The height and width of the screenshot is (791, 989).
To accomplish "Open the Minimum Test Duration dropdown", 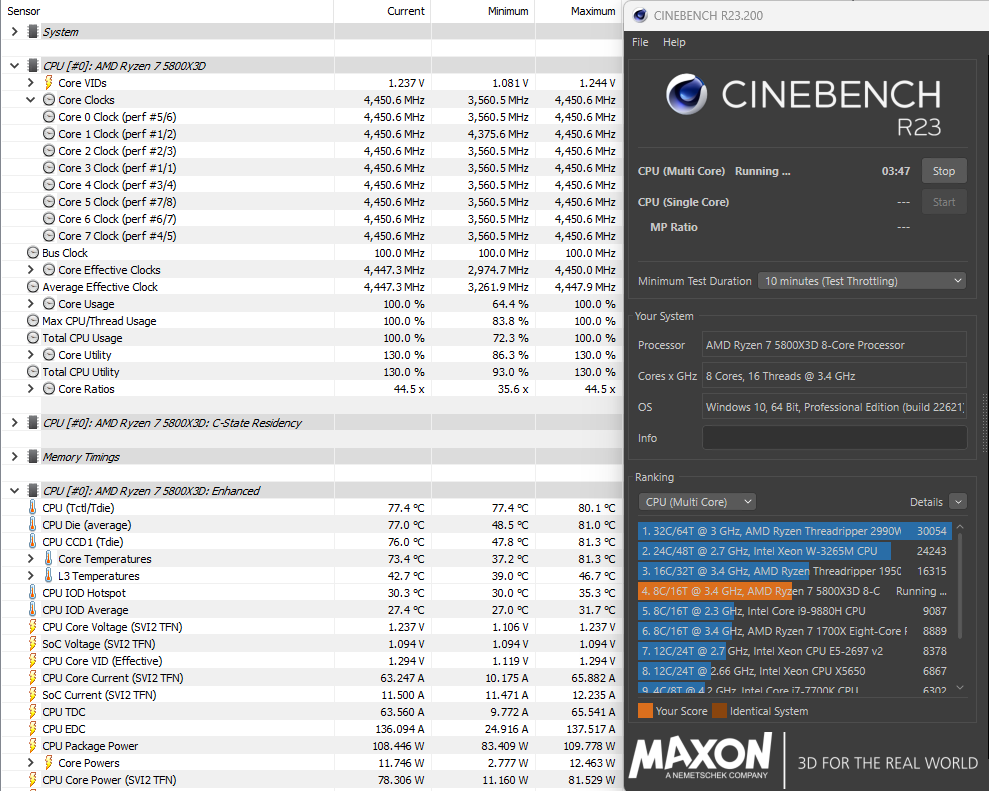I will [x=862, y=281].
